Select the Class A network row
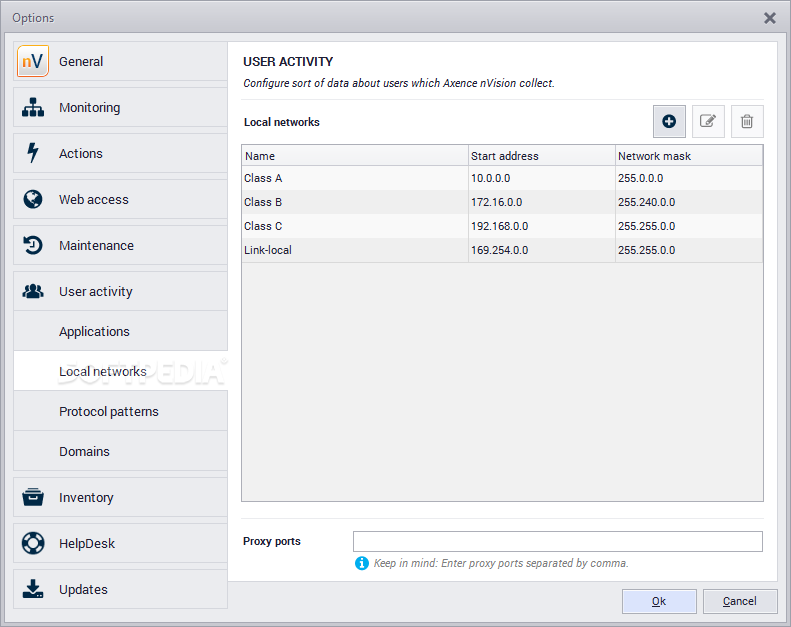791x627 pixels. coord(502,178)
